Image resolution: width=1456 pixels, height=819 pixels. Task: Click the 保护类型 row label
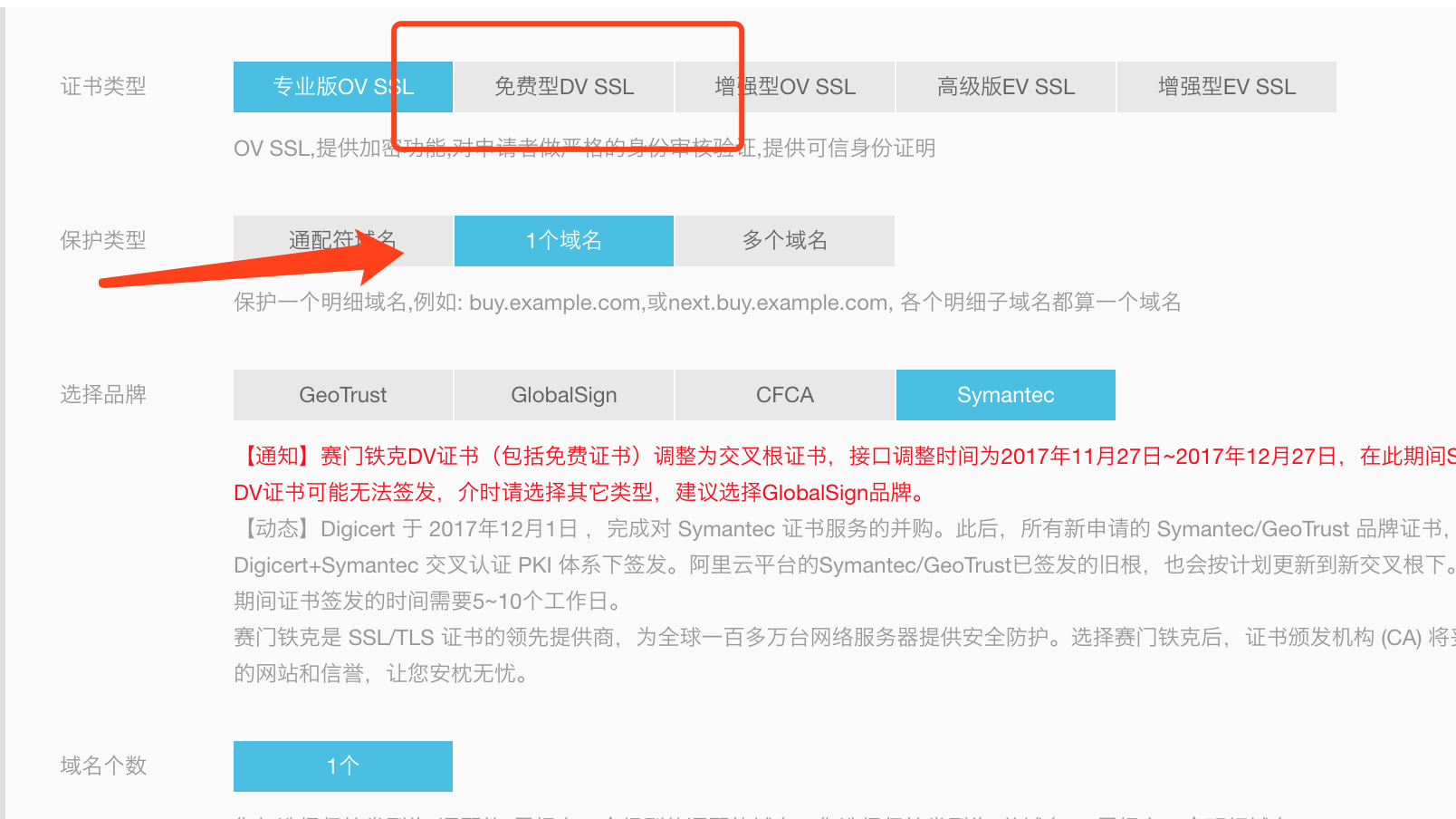[x=103, y=241]
